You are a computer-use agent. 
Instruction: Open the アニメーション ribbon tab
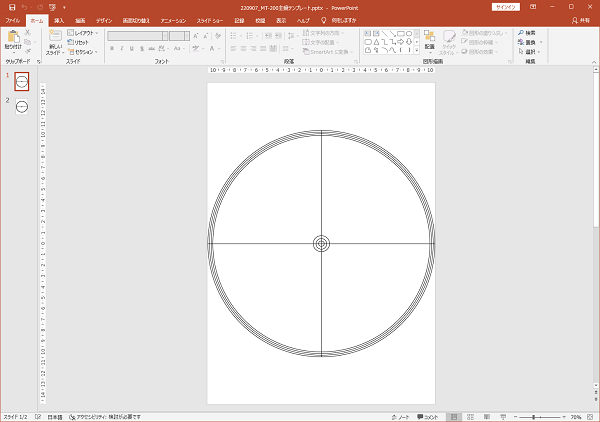click(173, 21)
